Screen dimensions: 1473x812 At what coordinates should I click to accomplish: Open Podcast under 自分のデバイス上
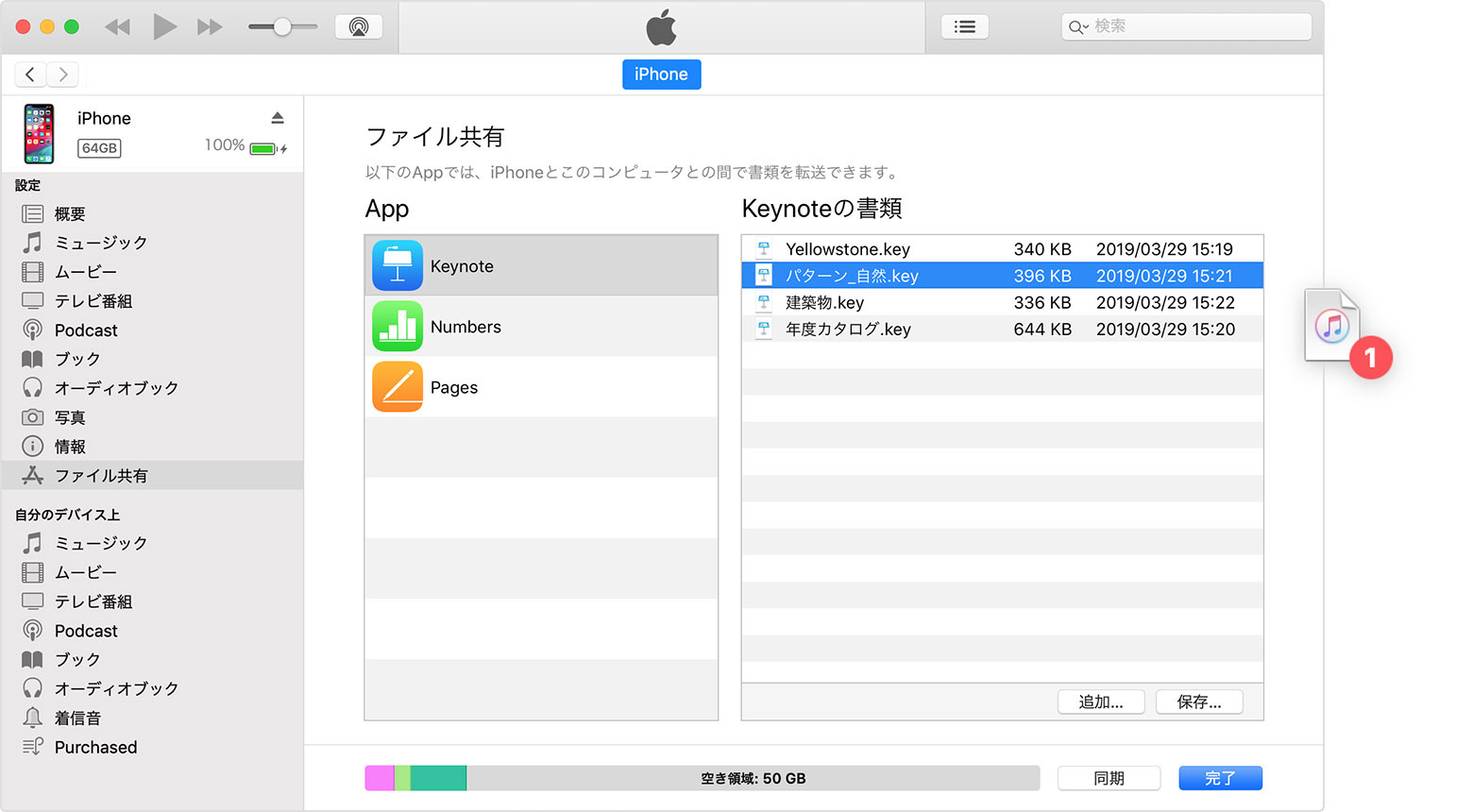pyautogui.click(x=152, y=631)
